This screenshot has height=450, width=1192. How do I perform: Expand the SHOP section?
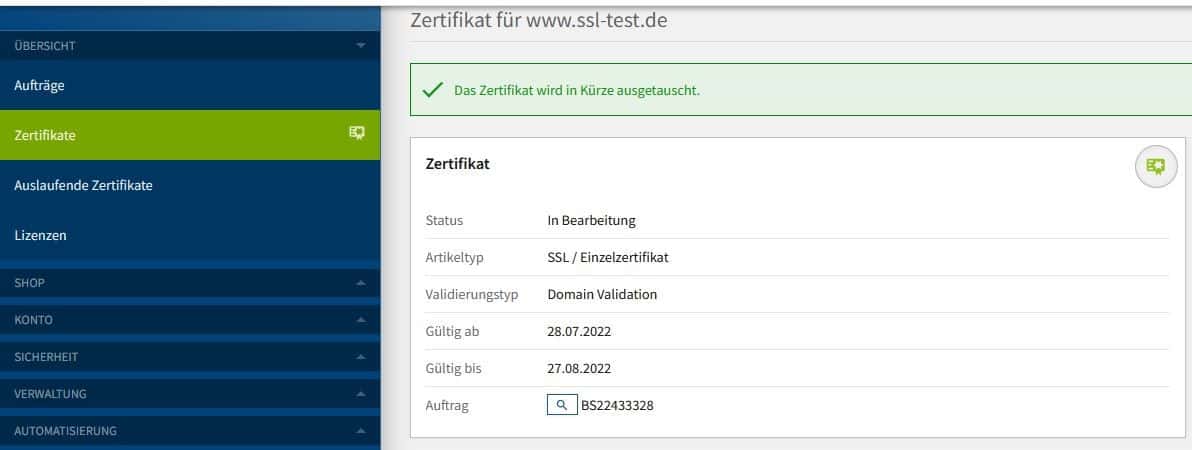(x=360, y=283)
